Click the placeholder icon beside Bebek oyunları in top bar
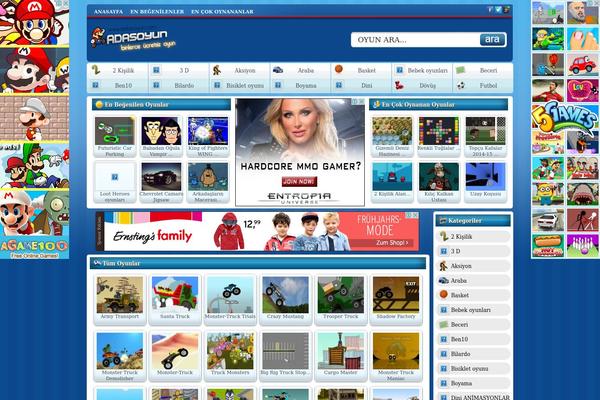The image size is (600, 400). click(399, 70)
